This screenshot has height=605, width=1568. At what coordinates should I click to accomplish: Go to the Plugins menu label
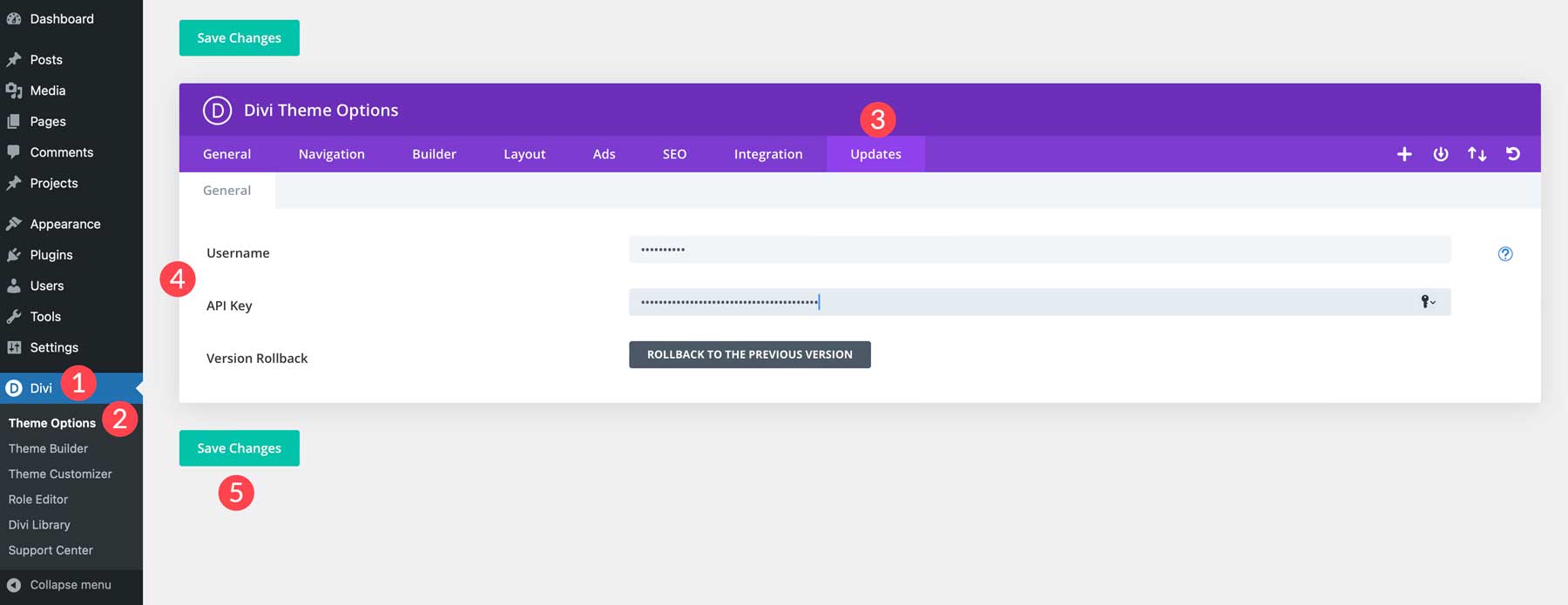tap(51, 255)
